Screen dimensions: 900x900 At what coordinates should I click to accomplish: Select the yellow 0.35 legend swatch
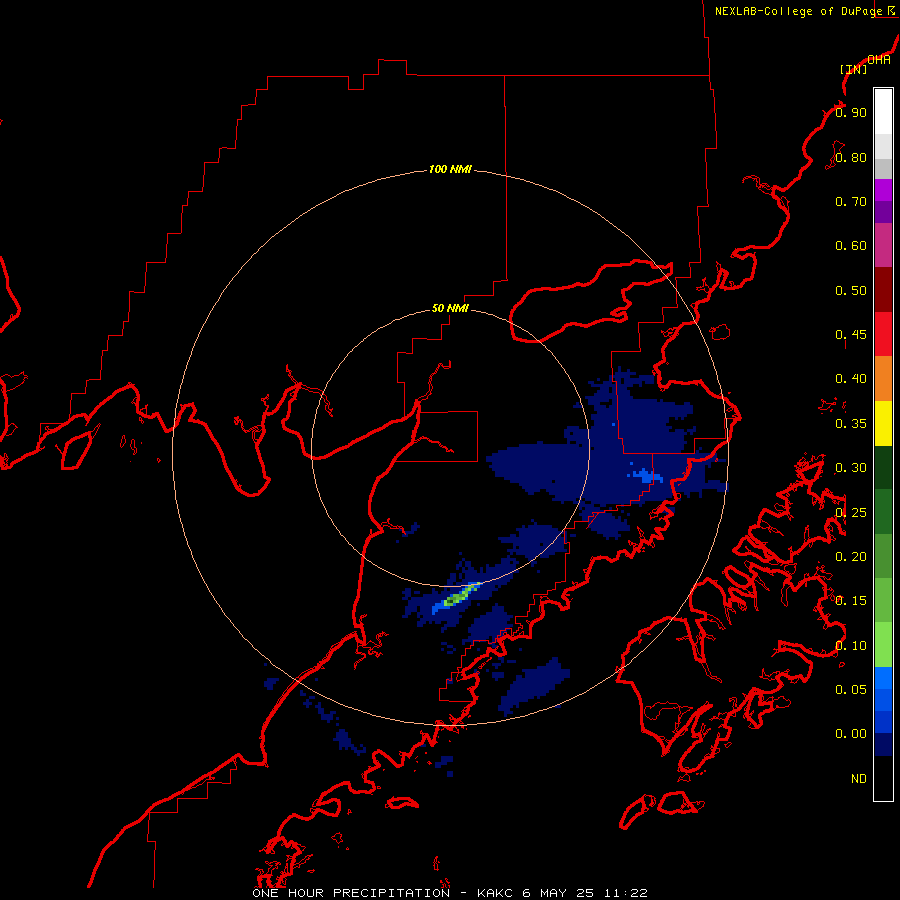[x=883, y=422]
